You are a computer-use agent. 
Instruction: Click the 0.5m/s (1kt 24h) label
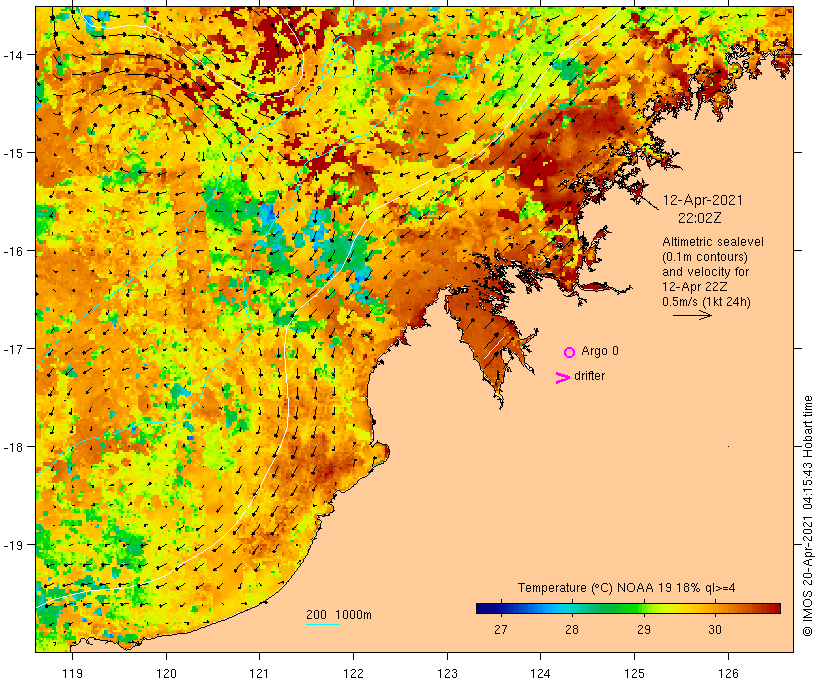coord(706,302)
